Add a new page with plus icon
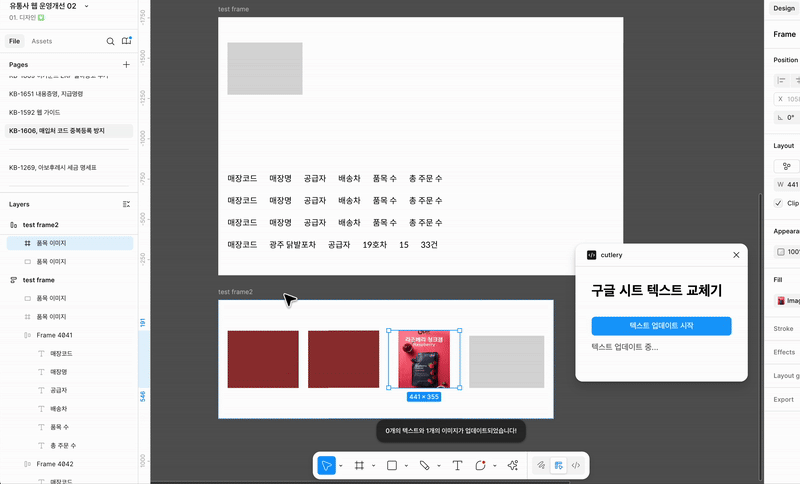This screenshot has width=800, height=484. (126, 64)
